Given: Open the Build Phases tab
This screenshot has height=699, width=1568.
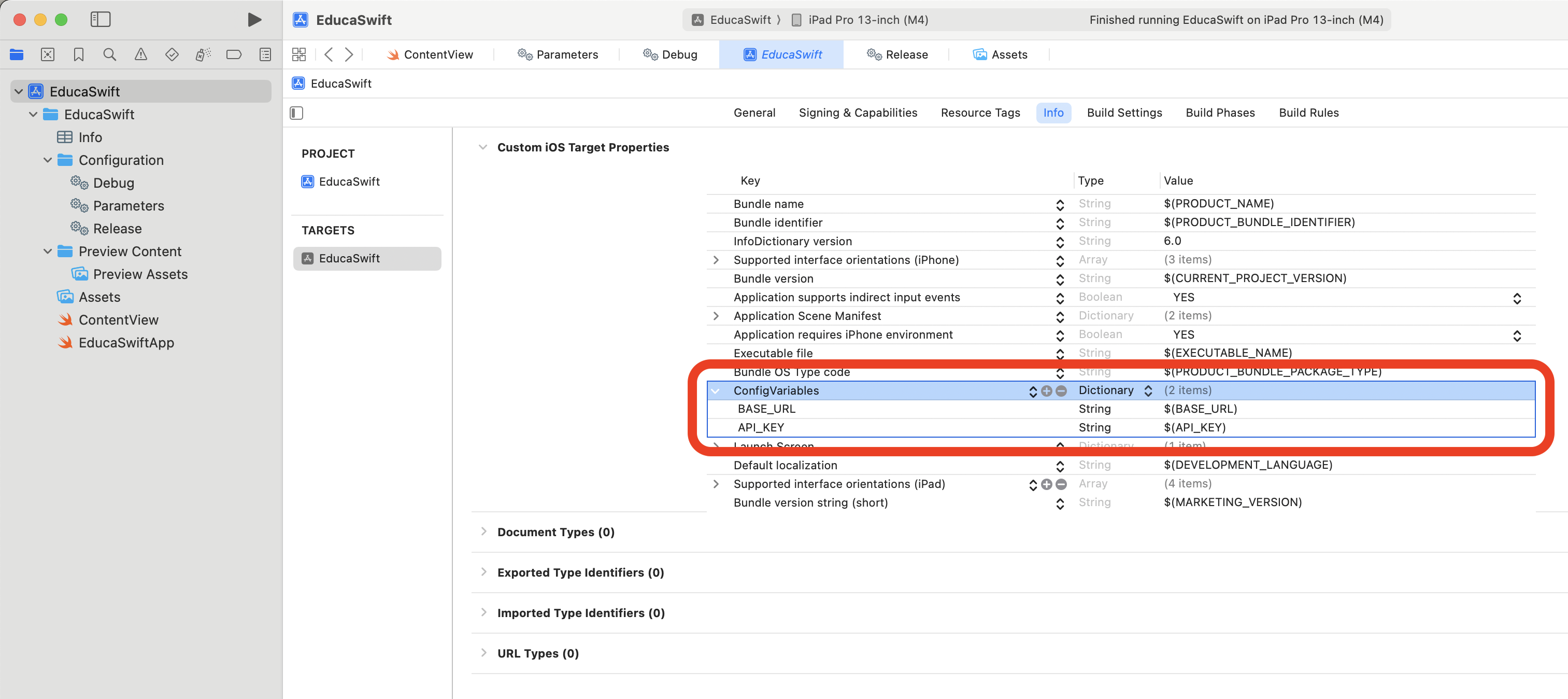Looking at the screenshot, I should 1220,113.
